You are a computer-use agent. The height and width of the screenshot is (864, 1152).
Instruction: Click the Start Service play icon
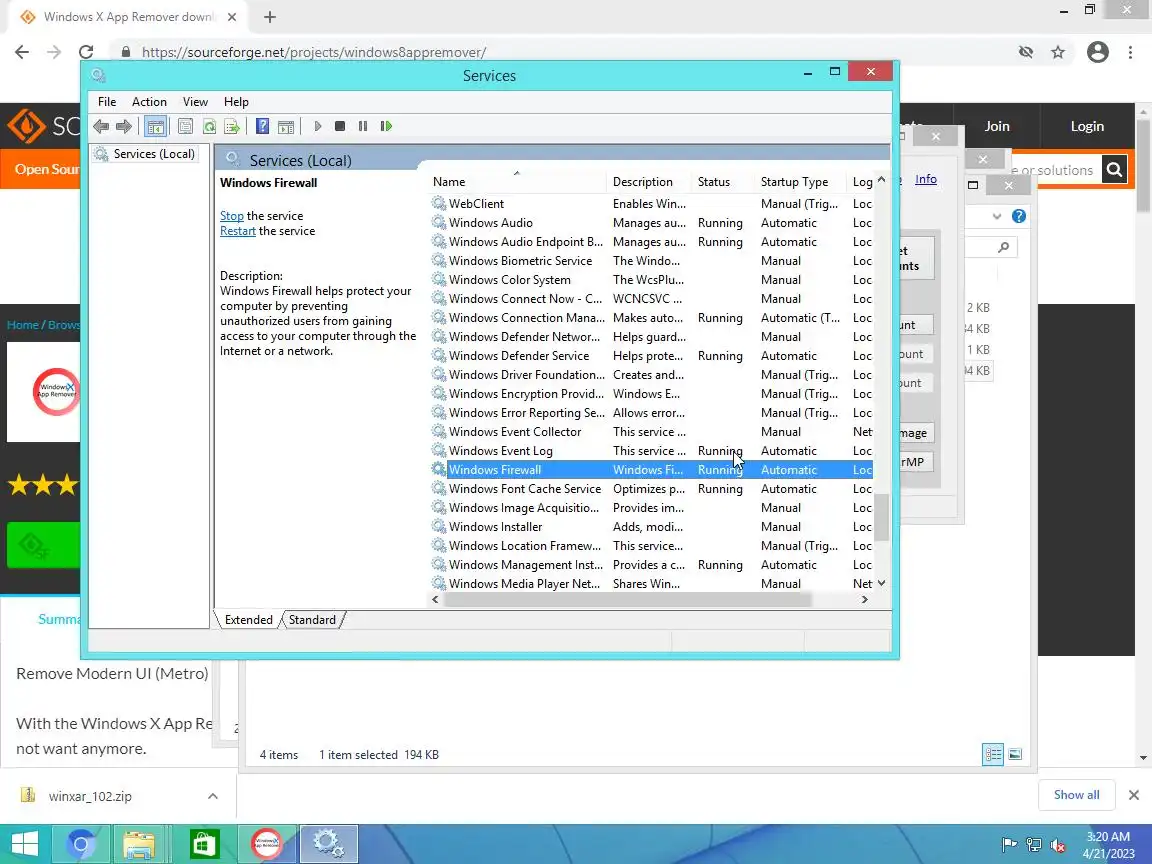[317, 126]
